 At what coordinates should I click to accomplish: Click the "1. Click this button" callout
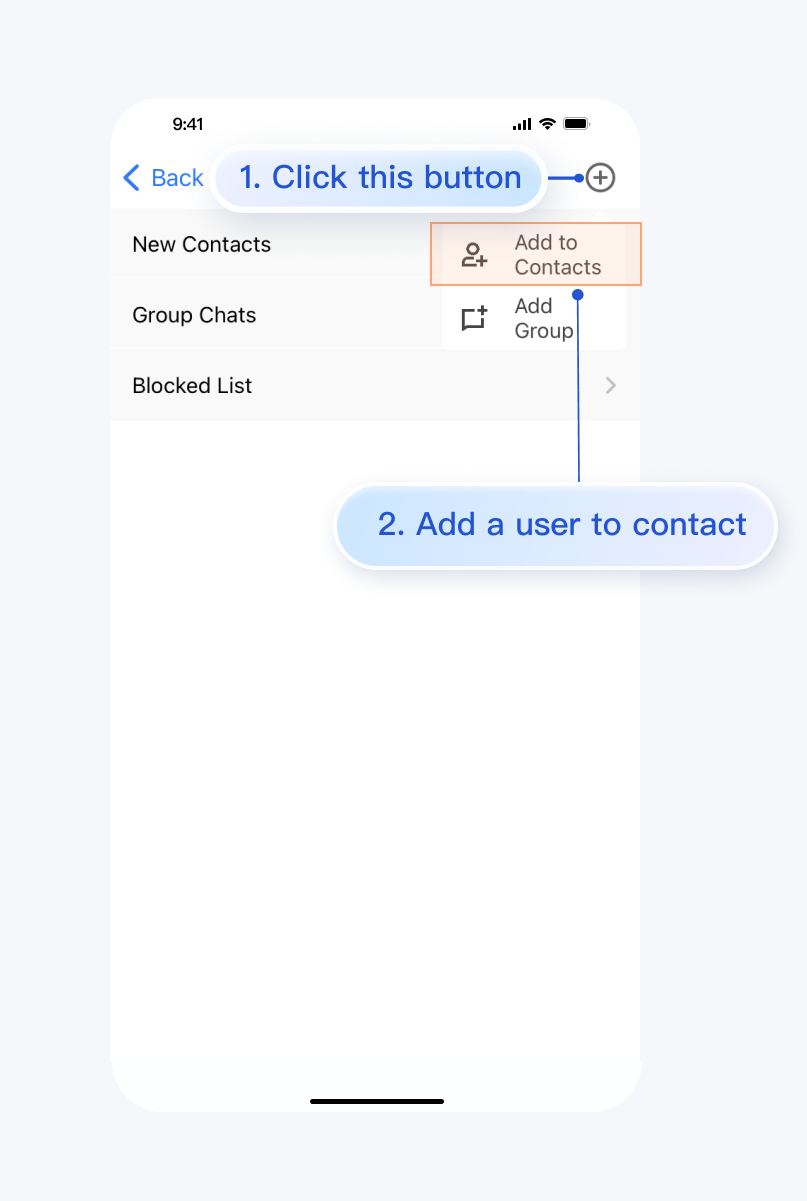(380, 178)
